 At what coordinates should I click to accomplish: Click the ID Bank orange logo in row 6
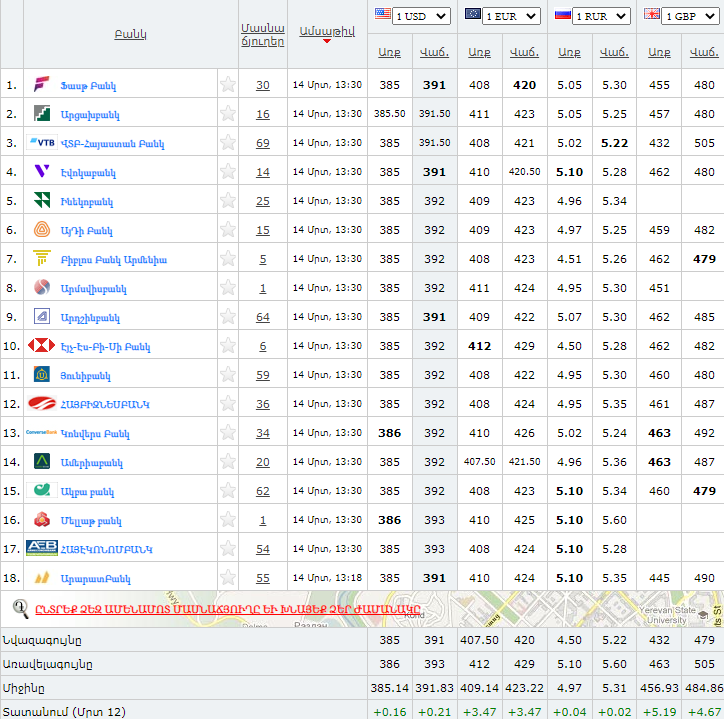(x=42, y=230)
